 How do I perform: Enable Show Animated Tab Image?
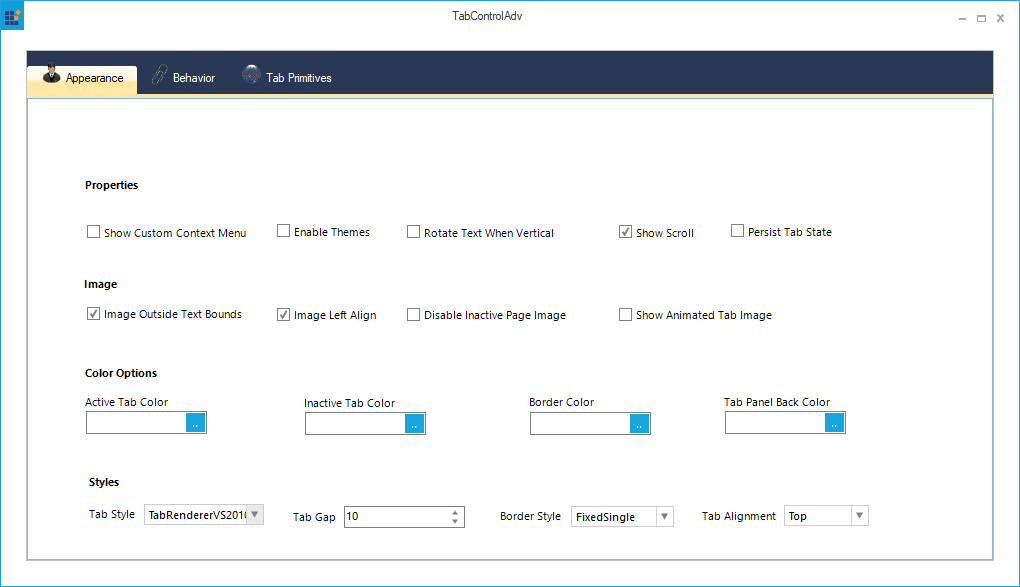point(625,313)
